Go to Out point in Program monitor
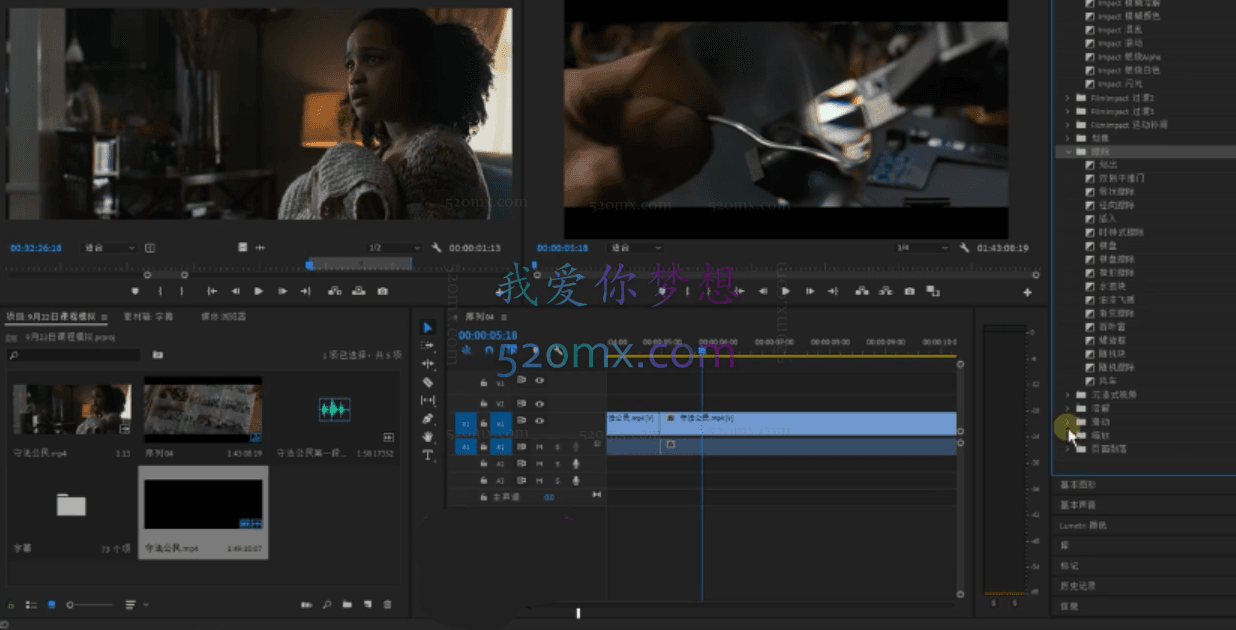The height and width of the screenshot is (630, 1236). [833, 291]
